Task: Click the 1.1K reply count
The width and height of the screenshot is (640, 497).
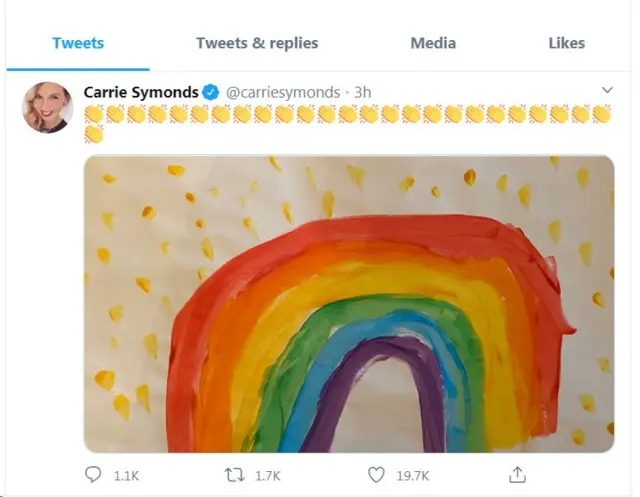Action: tap(126, 476)
